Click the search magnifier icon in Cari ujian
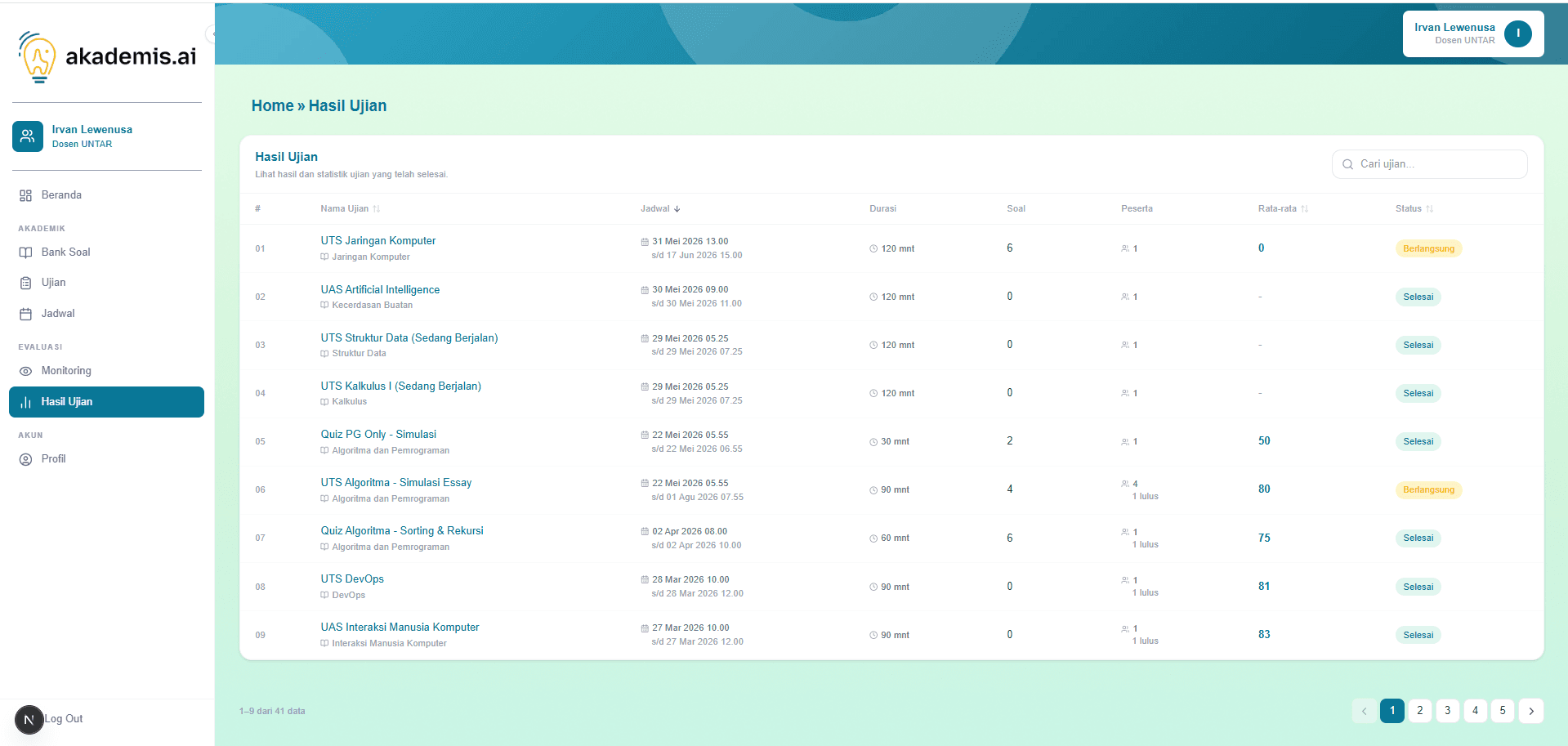The height and width of the screenshot is (746, 1568). point(1347,164)
